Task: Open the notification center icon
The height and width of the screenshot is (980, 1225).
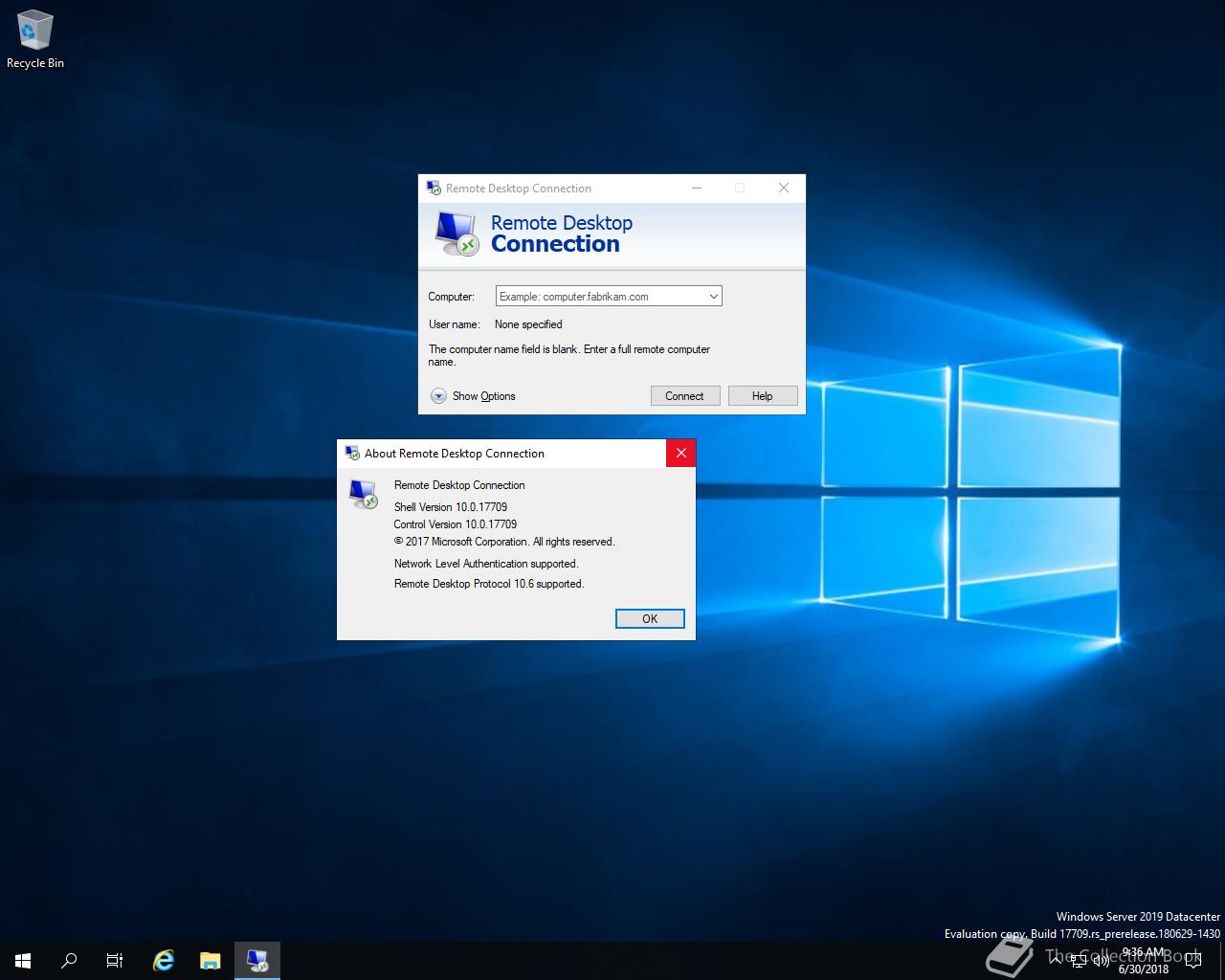Action: [x=1192, y=961]
